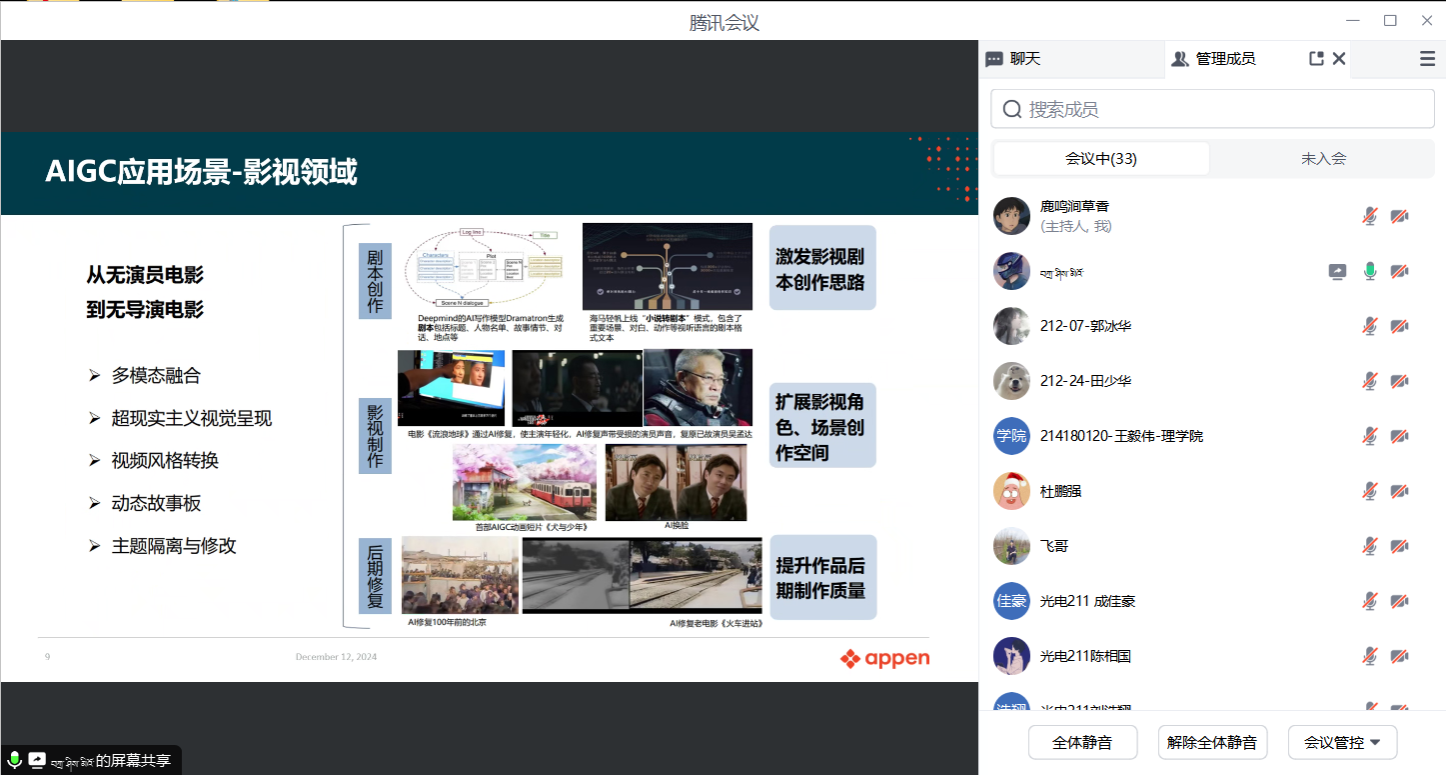The image size is (1446, 775).
Task: Click the avatar of 鹿鸣涧草香
Action: point(1011,216)
